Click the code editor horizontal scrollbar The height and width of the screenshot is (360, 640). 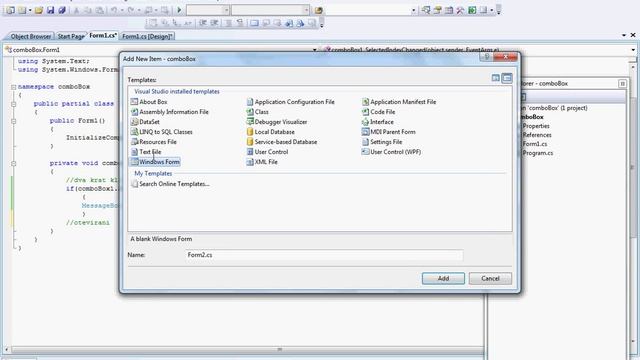247,350
